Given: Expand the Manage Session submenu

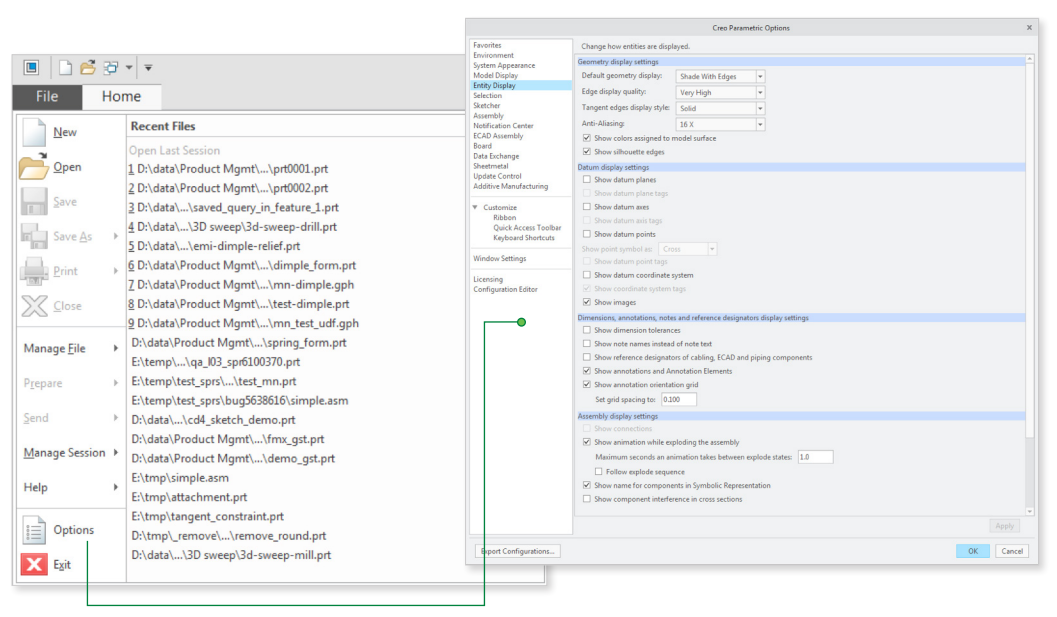Looking at the screenshot, I should [70, 452].
